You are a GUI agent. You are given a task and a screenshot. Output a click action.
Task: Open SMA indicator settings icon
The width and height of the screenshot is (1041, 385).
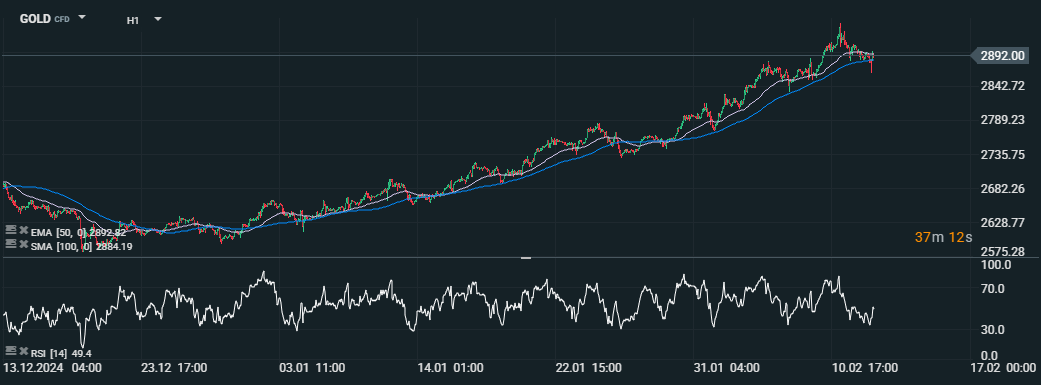10,244
